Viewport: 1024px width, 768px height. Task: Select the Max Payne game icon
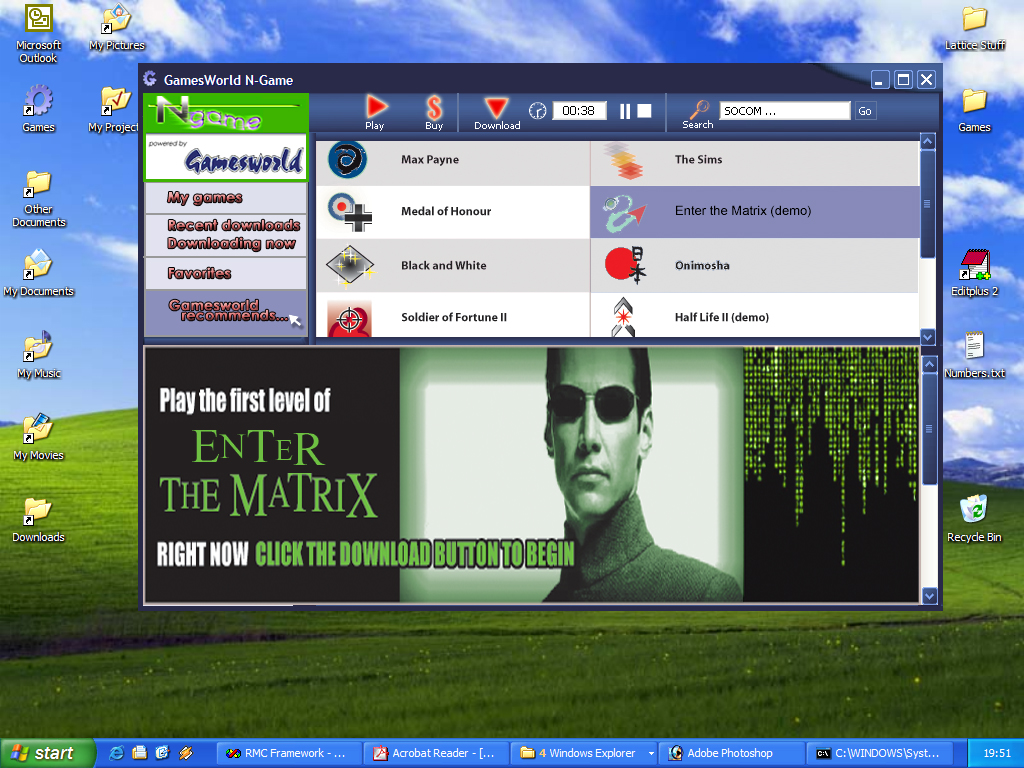click(348, 158)
